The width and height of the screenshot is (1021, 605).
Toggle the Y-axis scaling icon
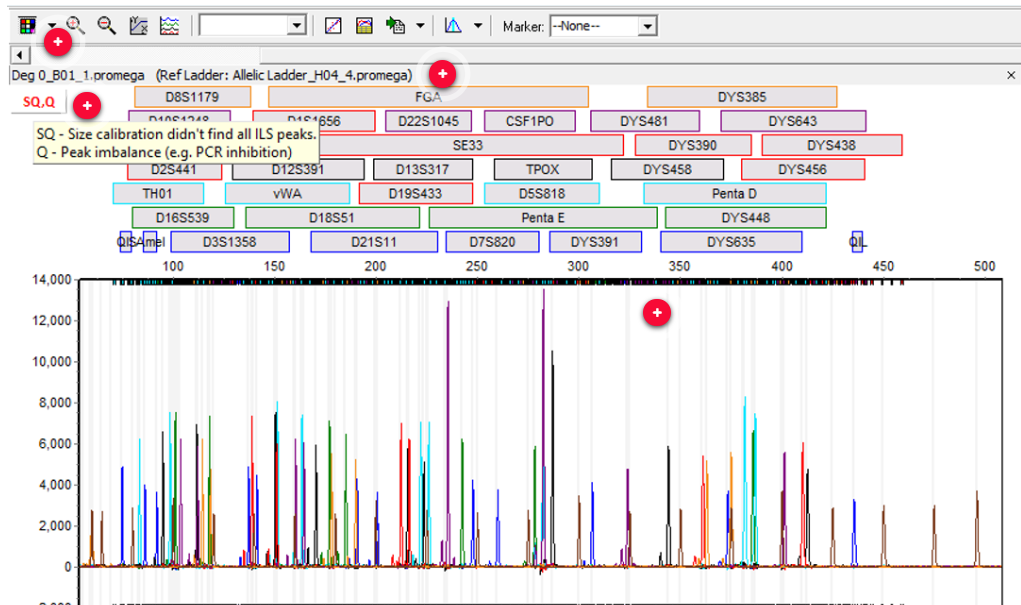coord(138,26)
